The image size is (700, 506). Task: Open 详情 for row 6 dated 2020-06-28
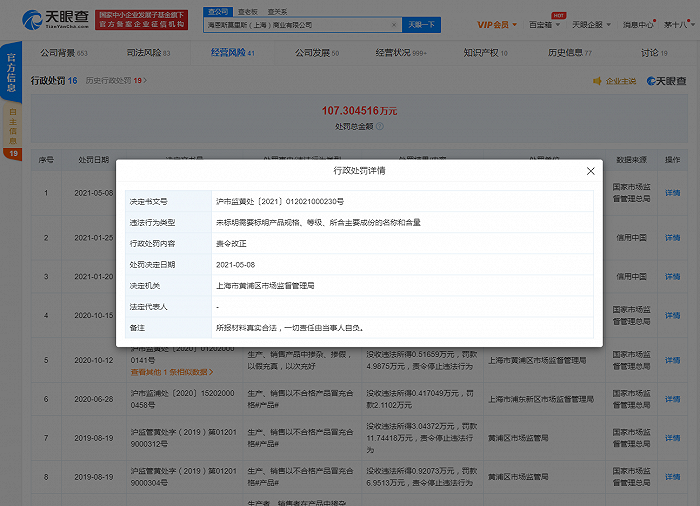[672, 399]
